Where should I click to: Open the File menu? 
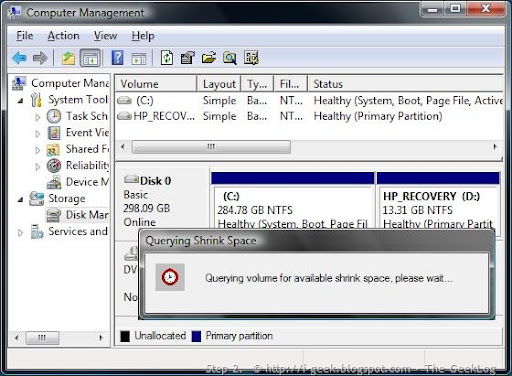pyautogui.click(x=25, y=36)
